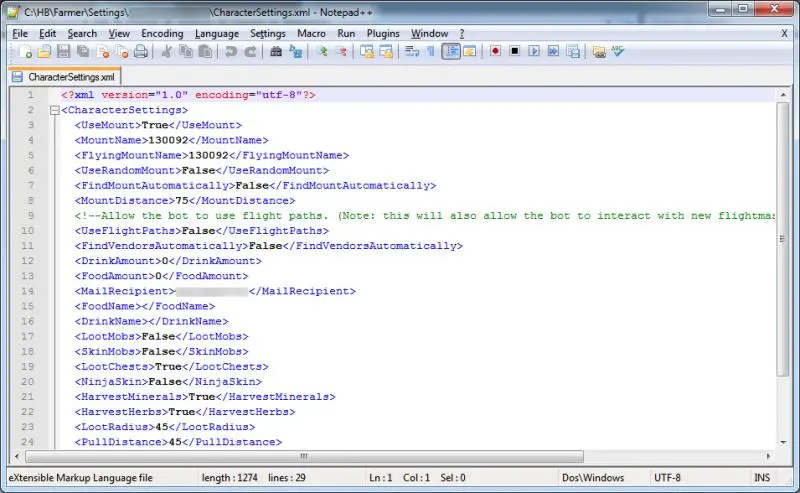Toggle the Word wrap toolbar button
Viewport: 800px width, 493px height.
click(x=411, y=52)
